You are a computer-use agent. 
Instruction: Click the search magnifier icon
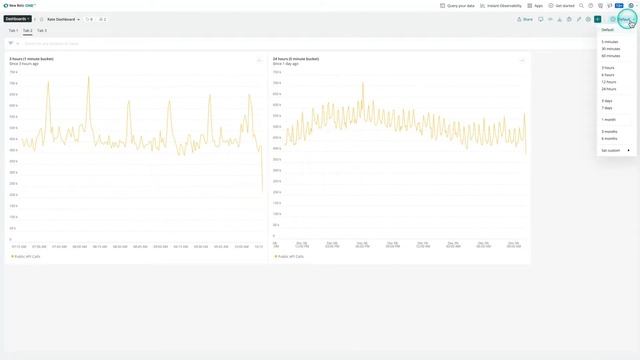tap(581, 6)
